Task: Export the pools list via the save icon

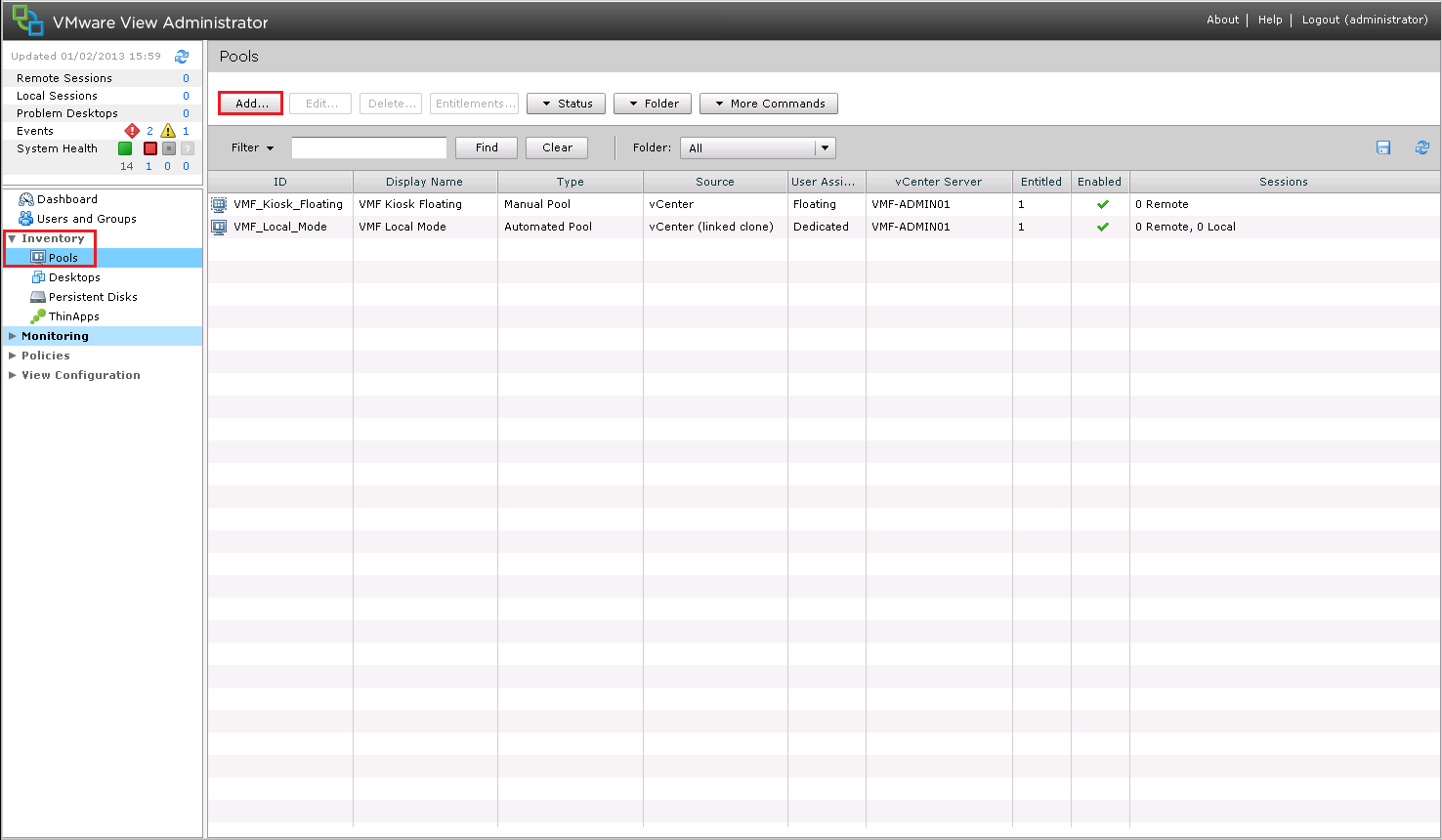Action: coord(1383,147)
